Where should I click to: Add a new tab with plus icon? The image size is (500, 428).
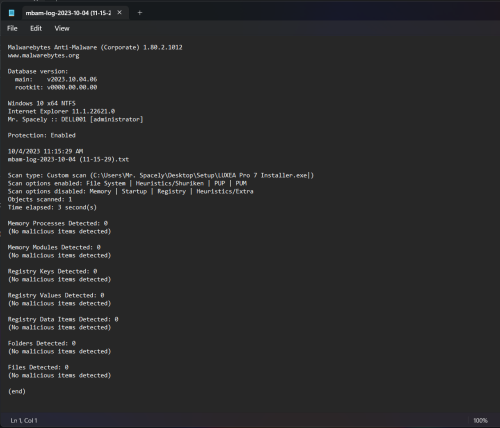tap(140, 13)
